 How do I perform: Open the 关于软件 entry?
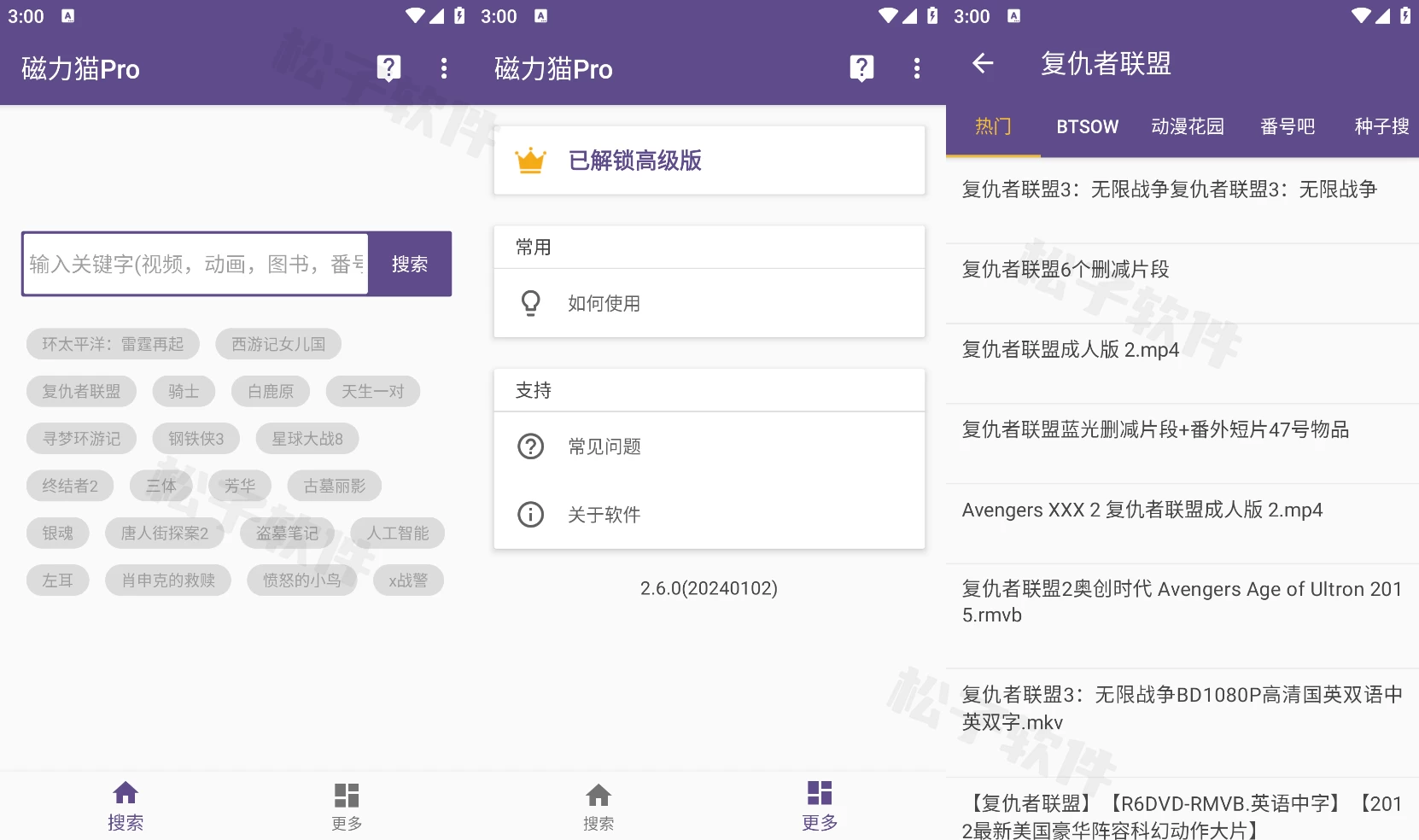[x=709, y=515]
